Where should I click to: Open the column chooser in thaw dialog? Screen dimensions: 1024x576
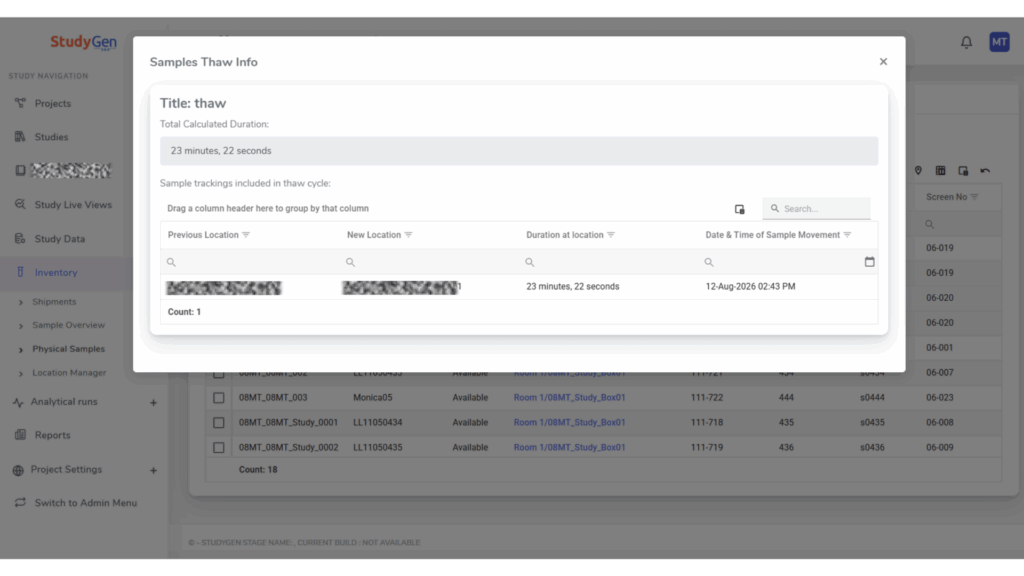739,209
